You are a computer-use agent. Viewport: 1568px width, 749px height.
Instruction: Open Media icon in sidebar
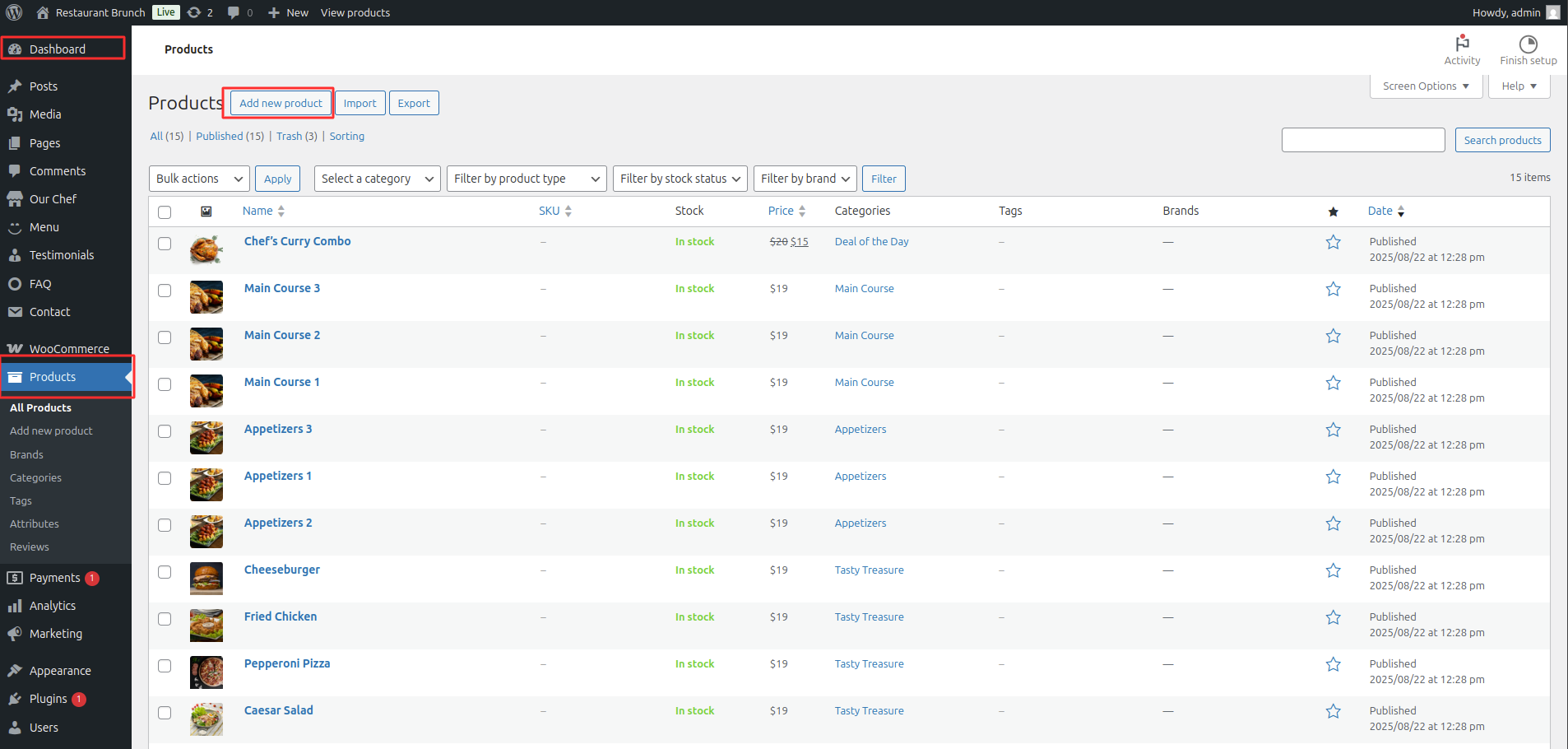tap(15, 114)
